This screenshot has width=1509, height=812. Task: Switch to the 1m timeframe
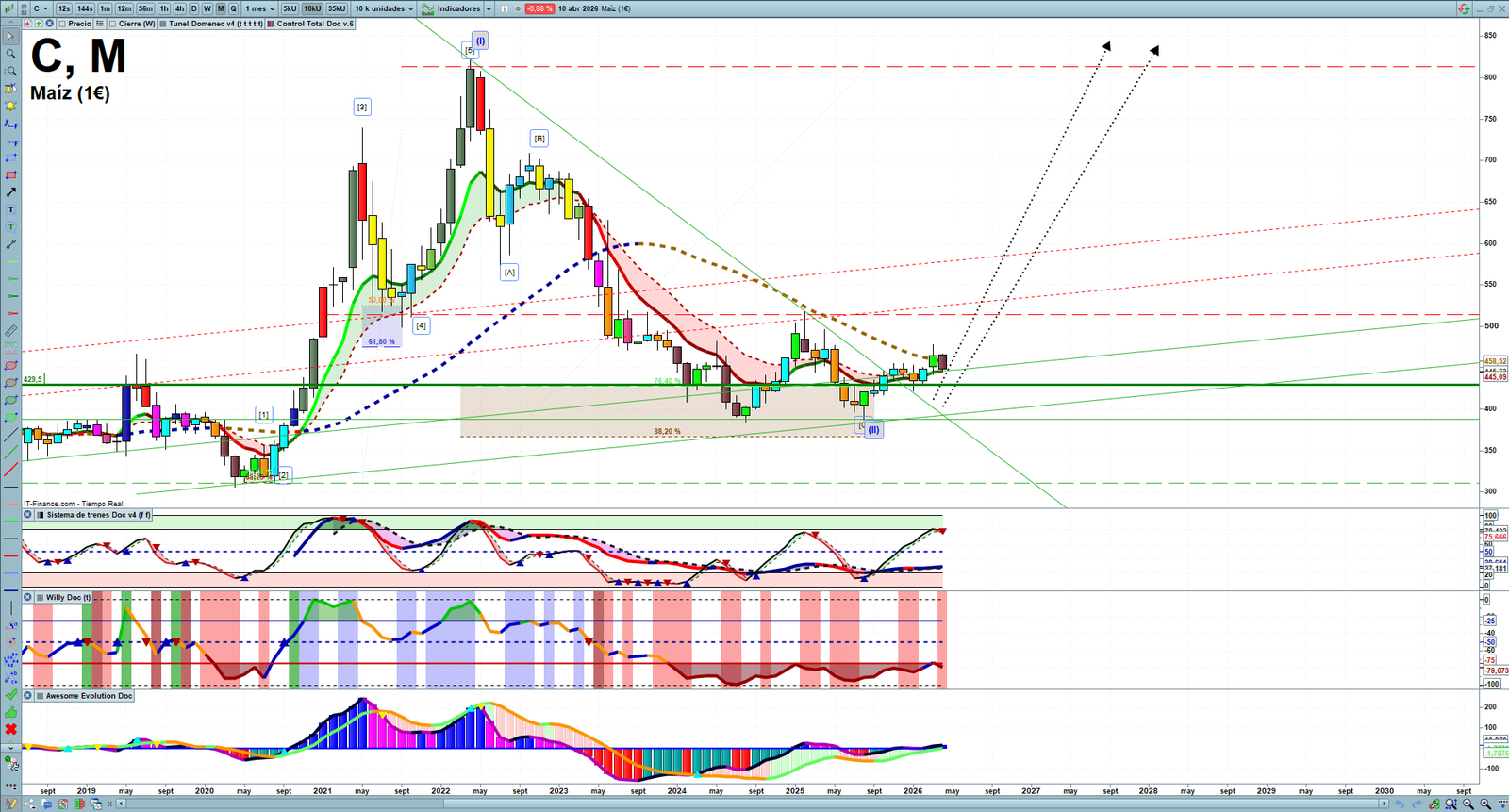[105, 8]
